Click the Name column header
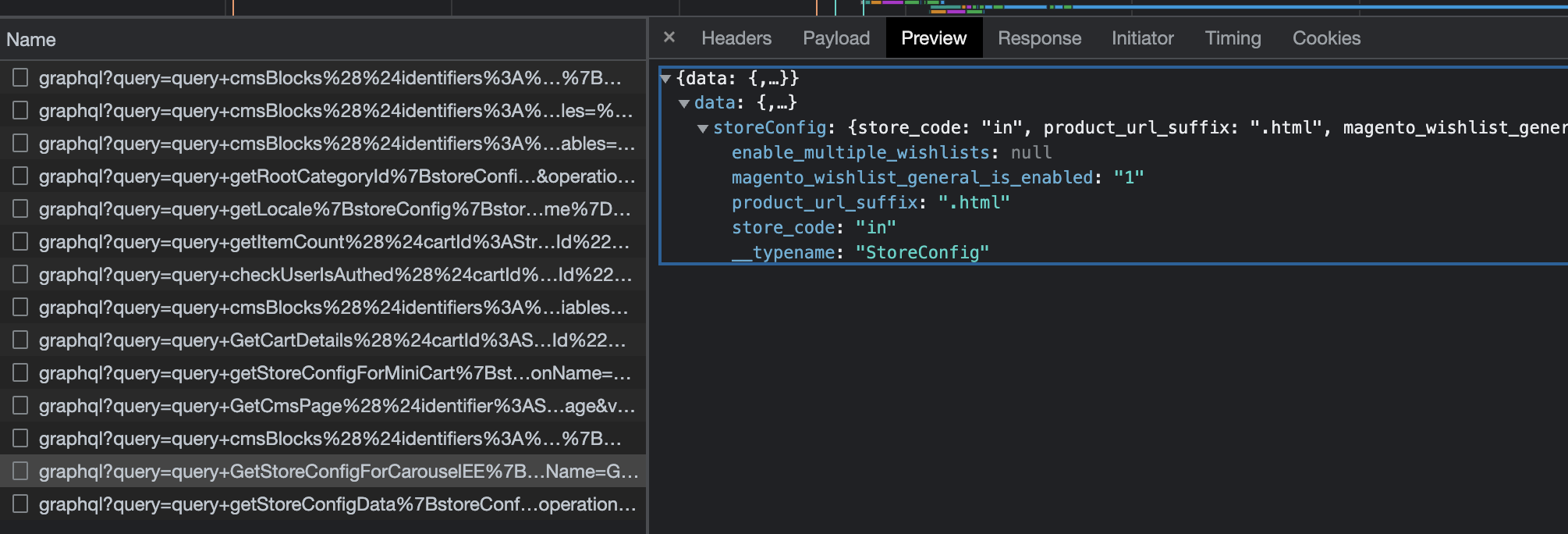Image resolution: width=1568 pixels, height=534 pixels. pos(323,39)
